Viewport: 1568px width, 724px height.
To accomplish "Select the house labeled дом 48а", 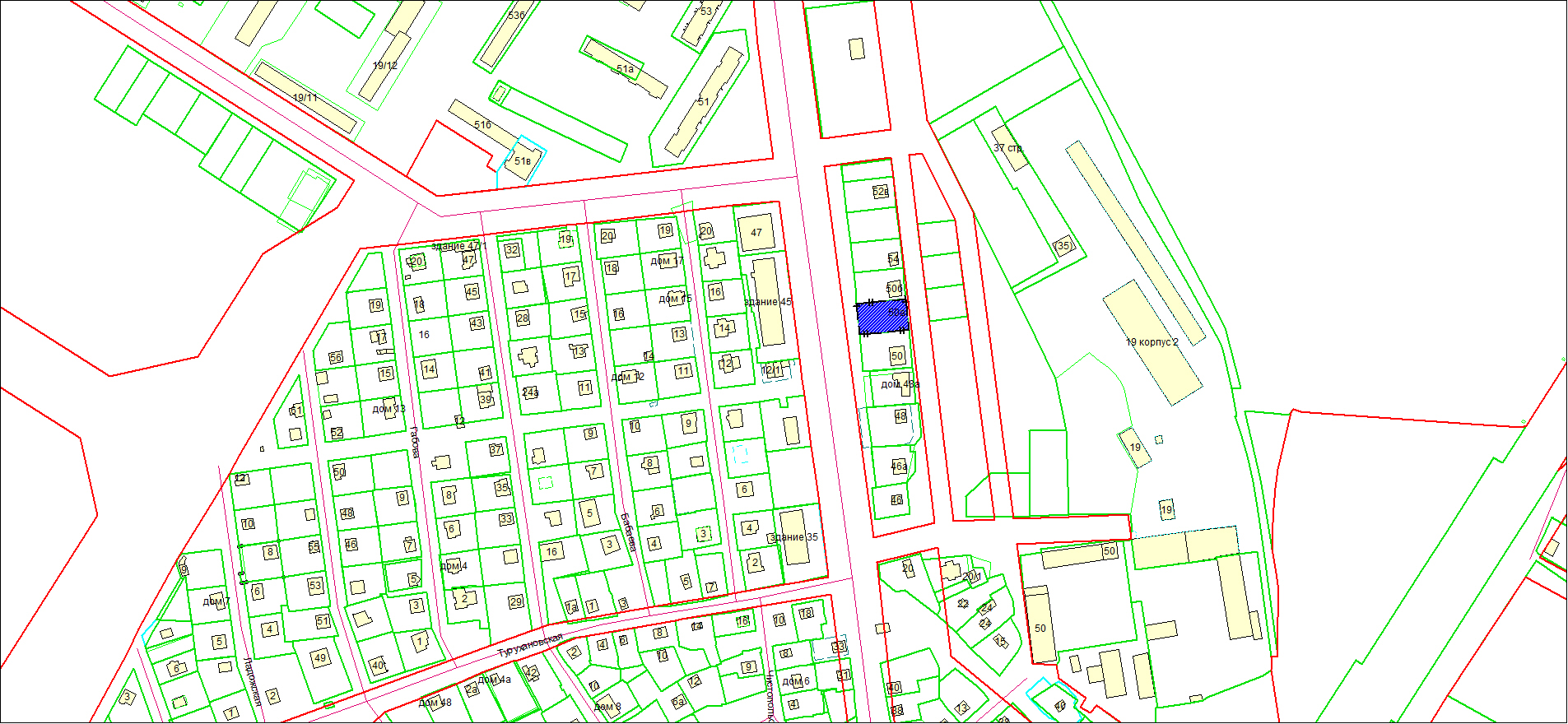I will [900, 384].
